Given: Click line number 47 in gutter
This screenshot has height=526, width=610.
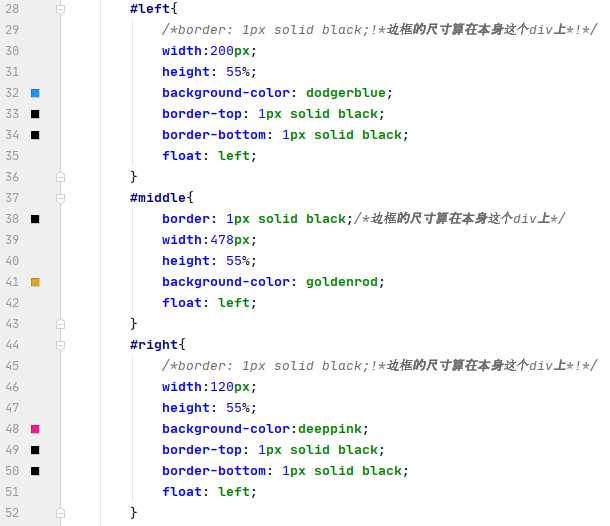Looking at the screenshot, I should [12, 408].
